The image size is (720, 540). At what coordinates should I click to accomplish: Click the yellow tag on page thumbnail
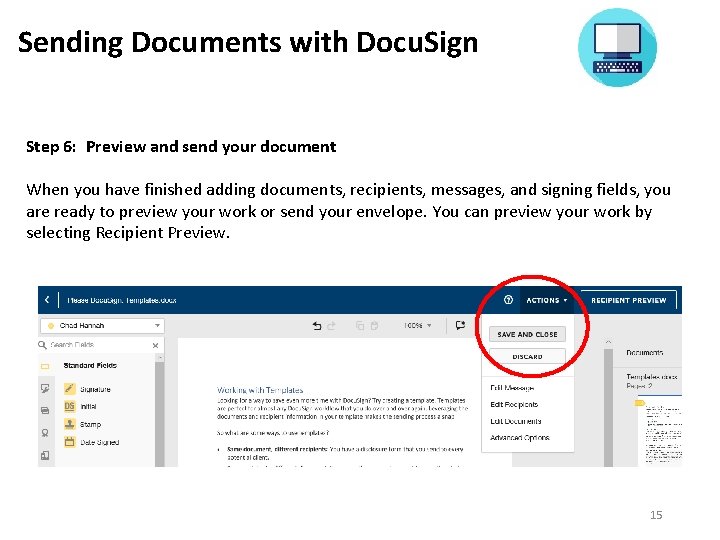click(x=639, y=403)
